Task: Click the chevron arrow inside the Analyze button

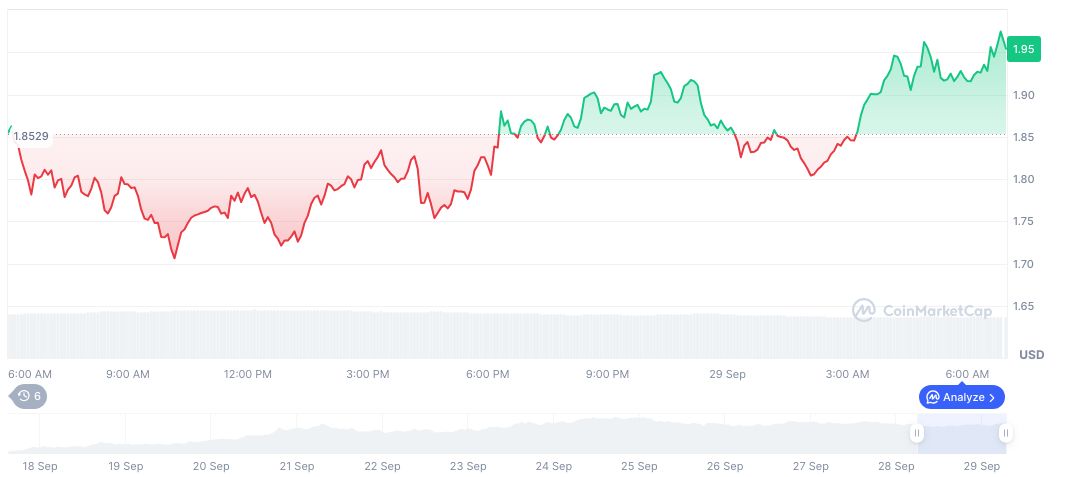Action: pyautogui.click(x=992, y=397)
